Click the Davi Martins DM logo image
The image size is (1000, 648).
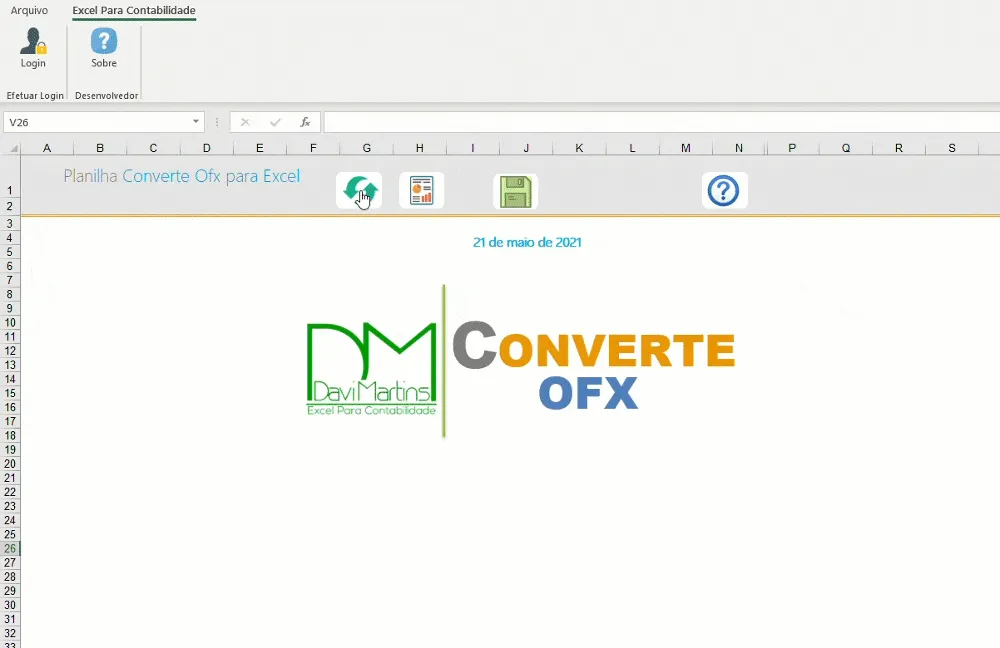coord(372,369)
